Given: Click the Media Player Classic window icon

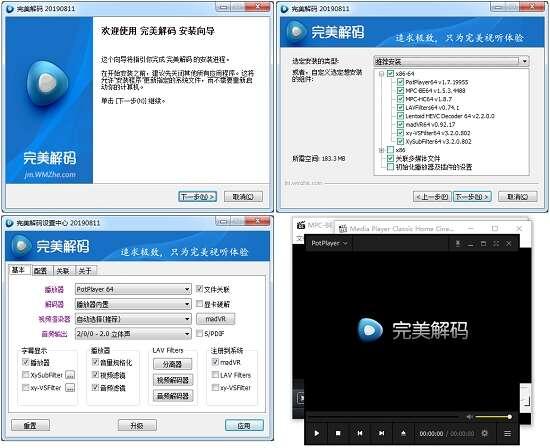Looking at the screenshot, I should pos(343,229).
